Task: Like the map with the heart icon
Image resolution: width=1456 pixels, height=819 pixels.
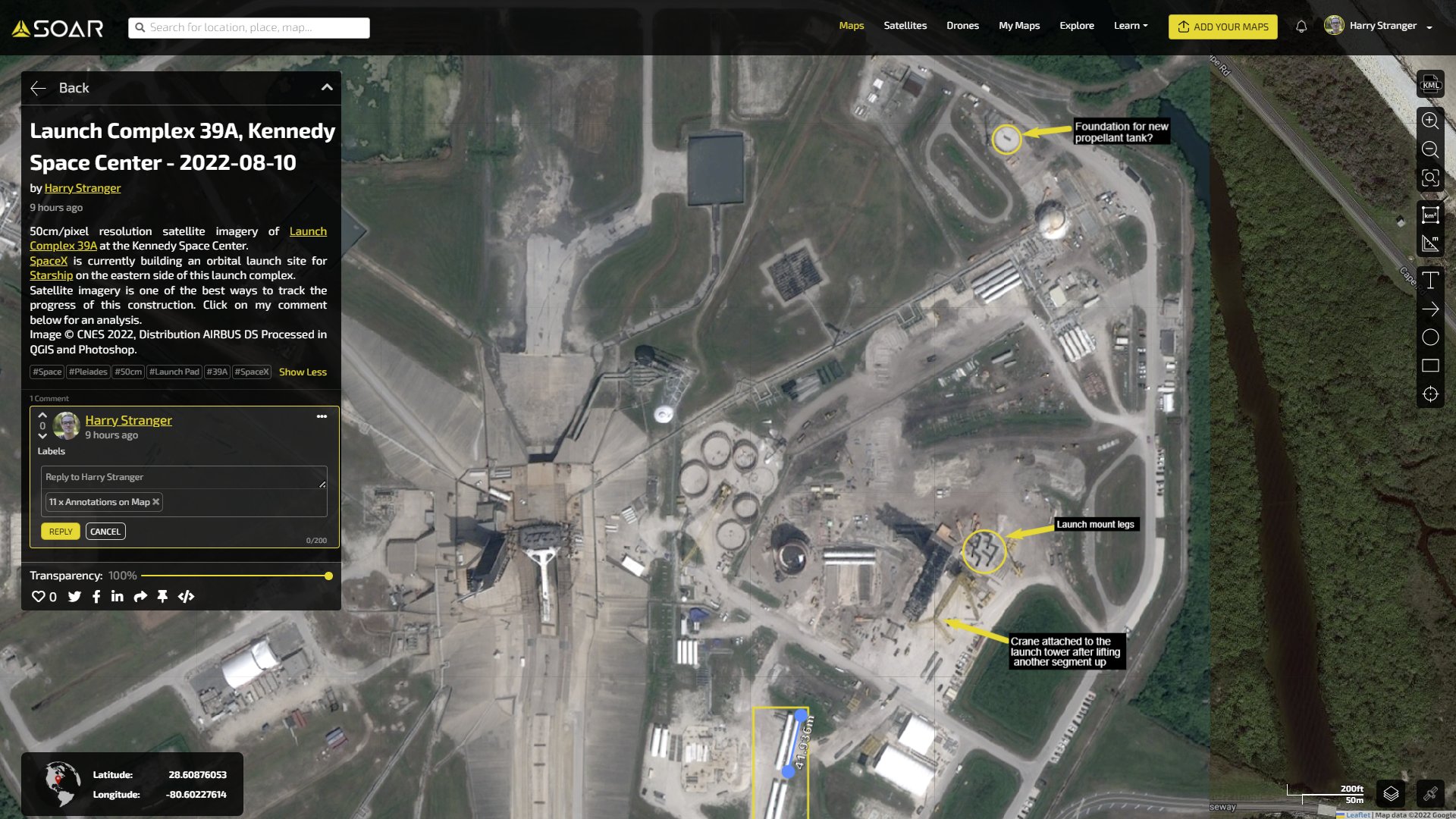Action: [x=38, y=597]
